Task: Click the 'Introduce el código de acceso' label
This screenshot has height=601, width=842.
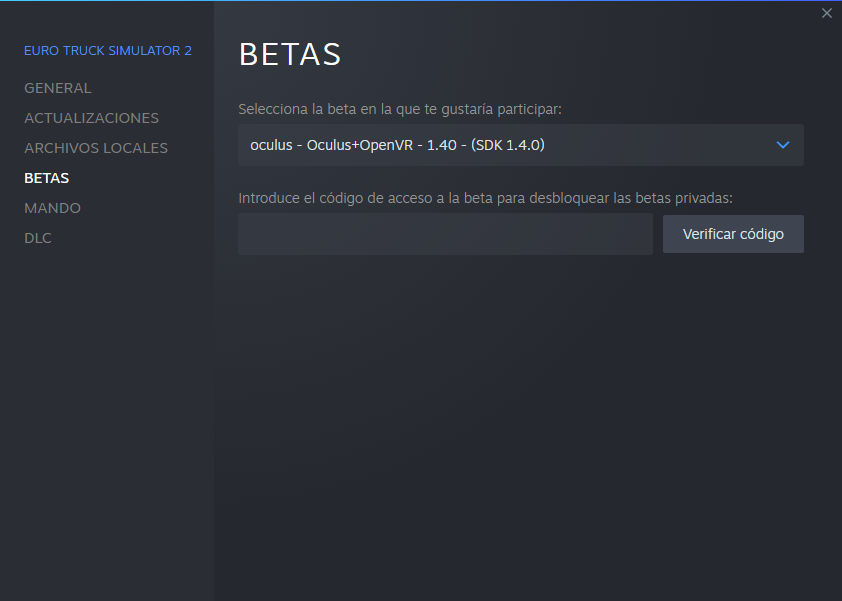Action: [486, 198]
